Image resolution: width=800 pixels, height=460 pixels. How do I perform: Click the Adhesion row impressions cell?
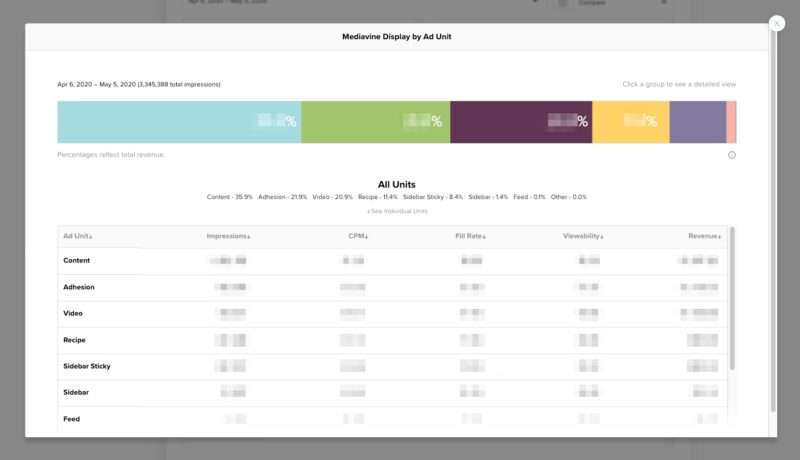tap(230, 287)
